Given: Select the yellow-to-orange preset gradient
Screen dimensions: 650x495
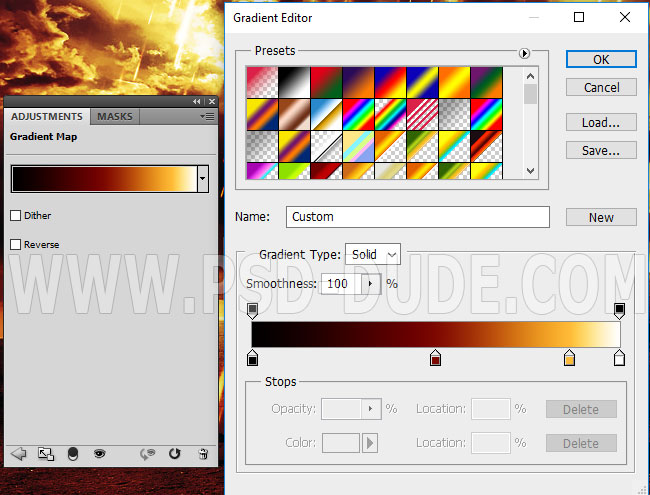Looking at the screenshot, I should 454,82.
